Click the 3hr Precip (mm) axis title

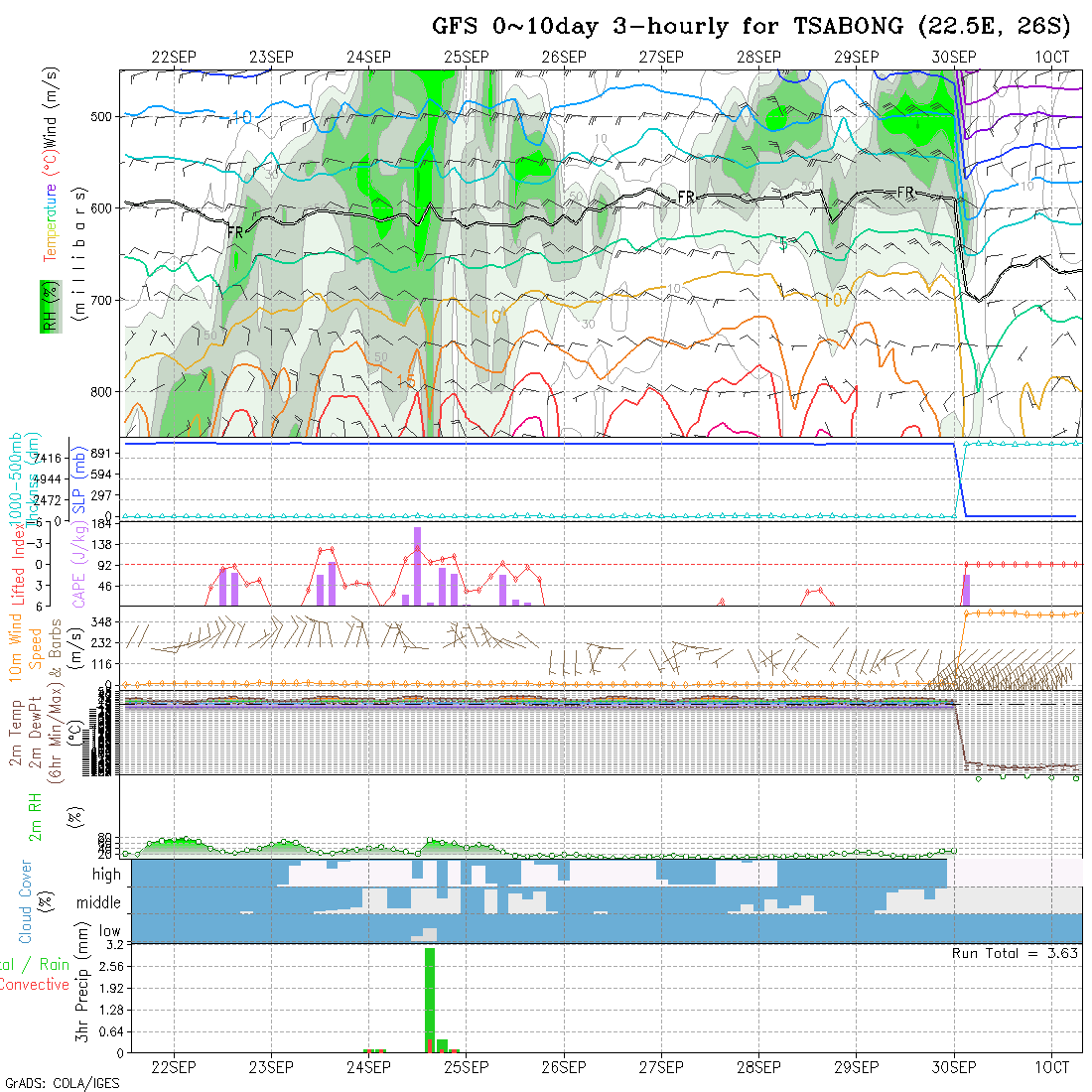coord(83,998)
